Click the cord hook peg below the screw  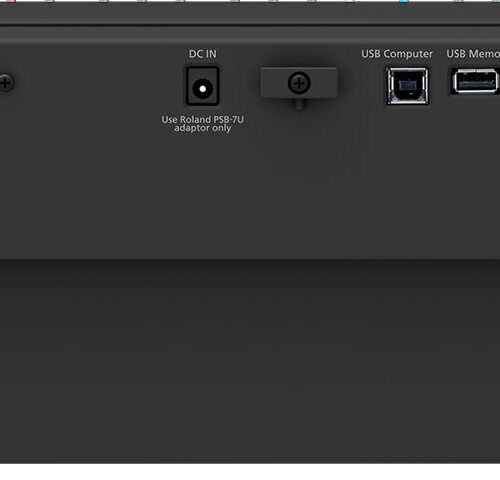pyautogui.click(x=299, y=104)
